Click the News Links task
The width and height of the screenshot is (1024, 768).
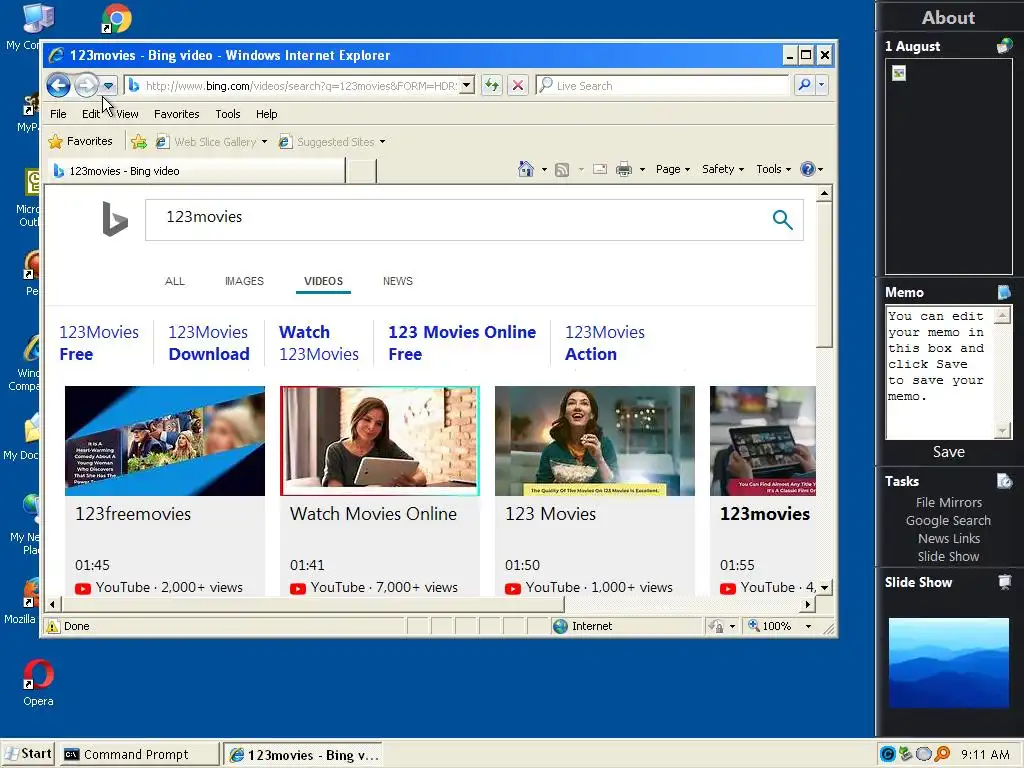coord(948,538)
